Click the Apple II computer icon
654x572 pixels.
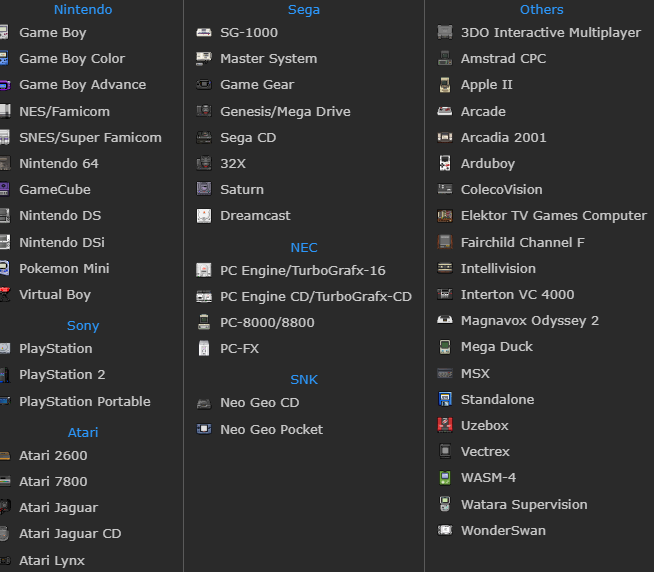[x=445, y=85]
